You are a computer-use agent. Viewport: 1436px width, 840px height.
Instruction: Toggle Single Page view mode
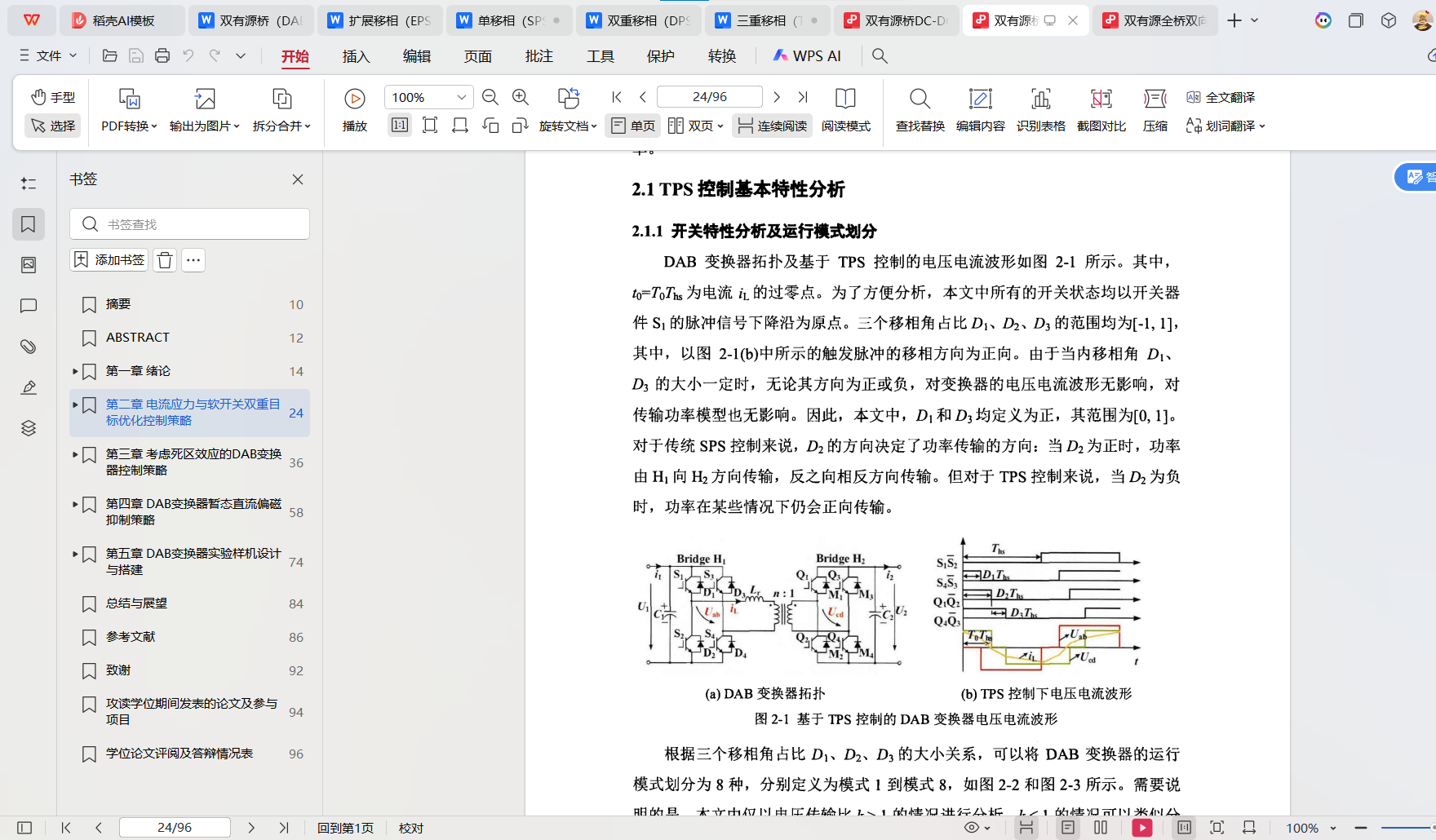633,126
